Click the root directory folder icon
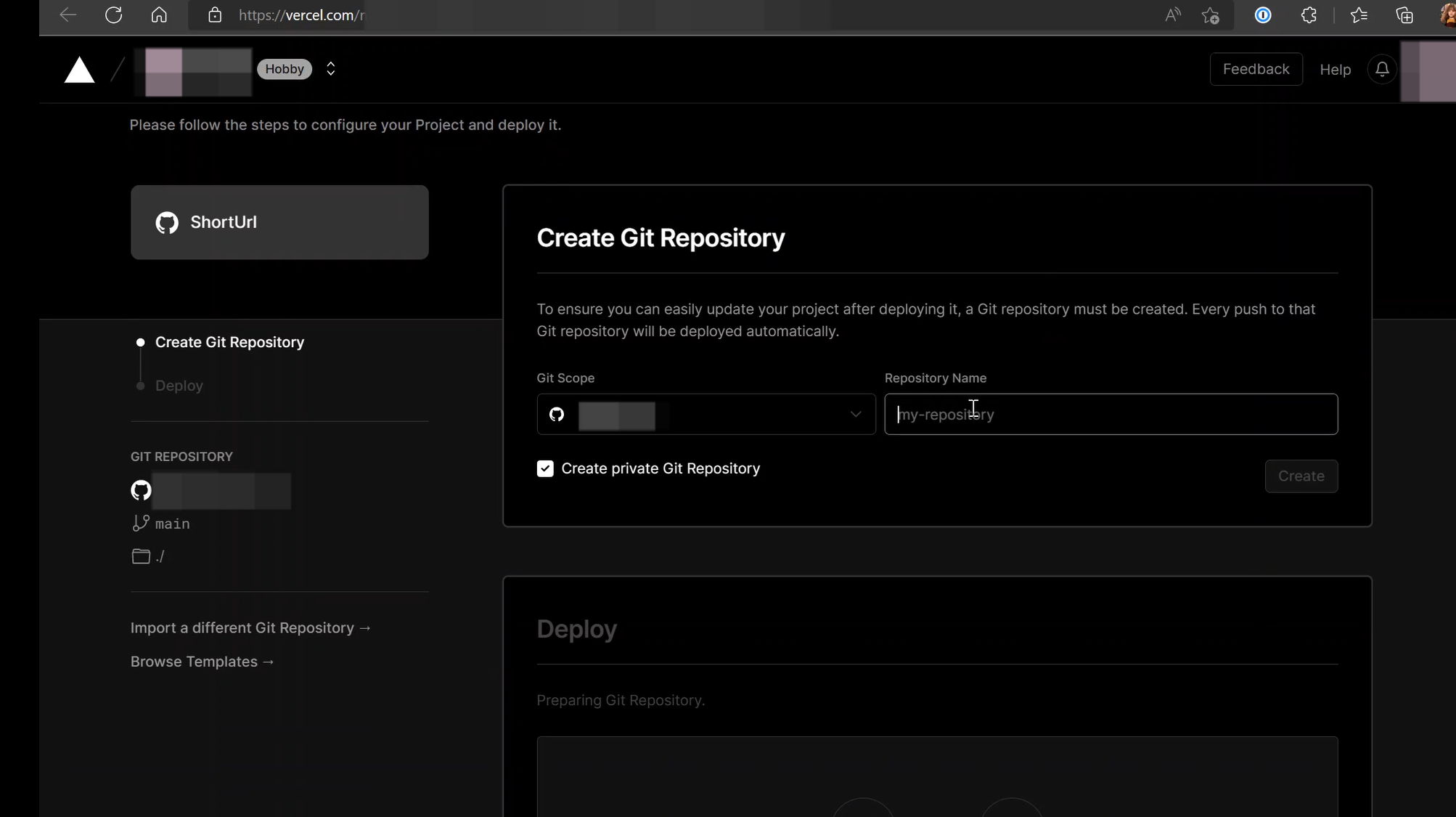Image resolution: width=1456 pixels, height=817 pixels. 141,556
